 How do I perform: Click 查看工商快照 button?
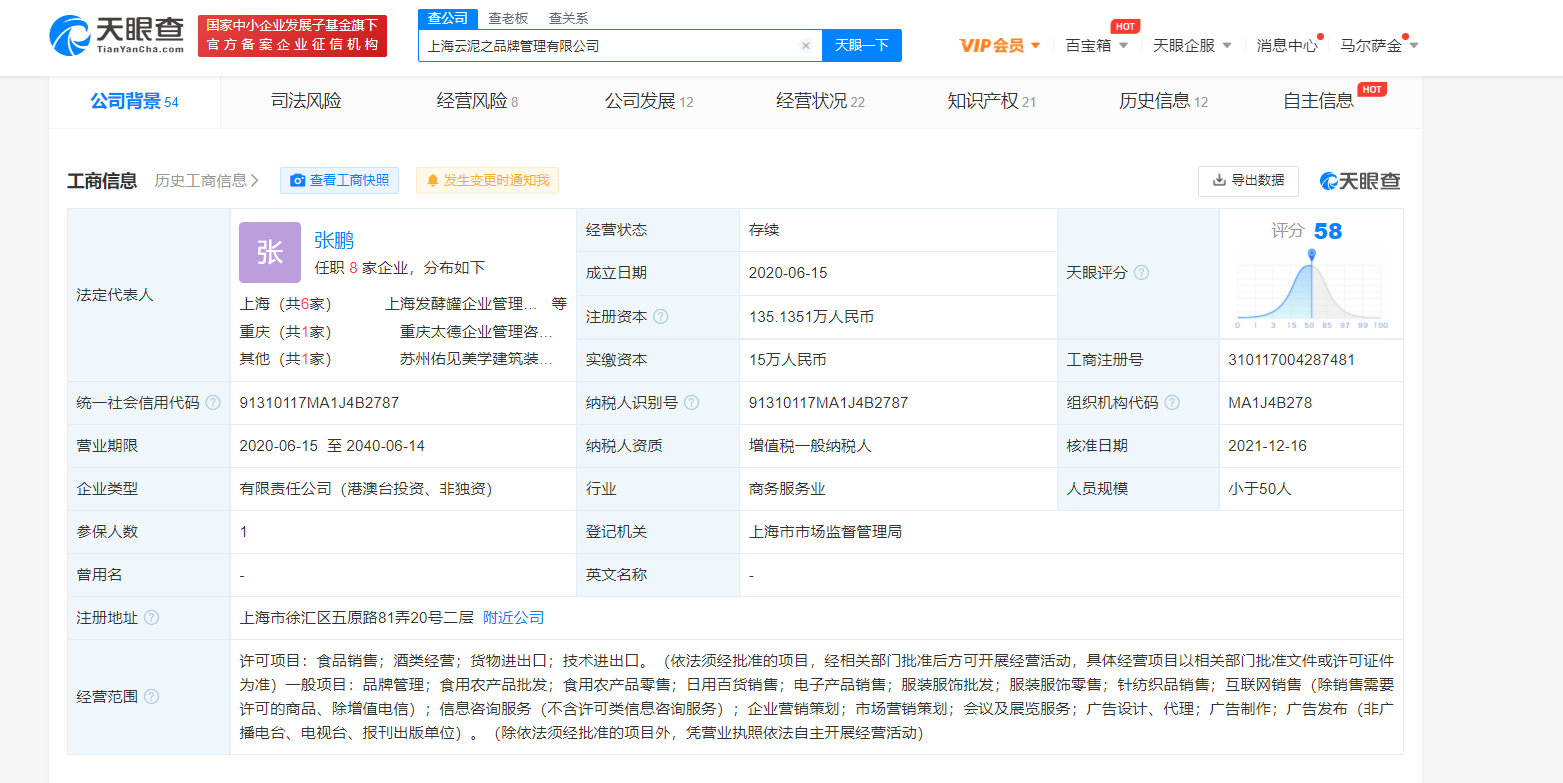339,180
